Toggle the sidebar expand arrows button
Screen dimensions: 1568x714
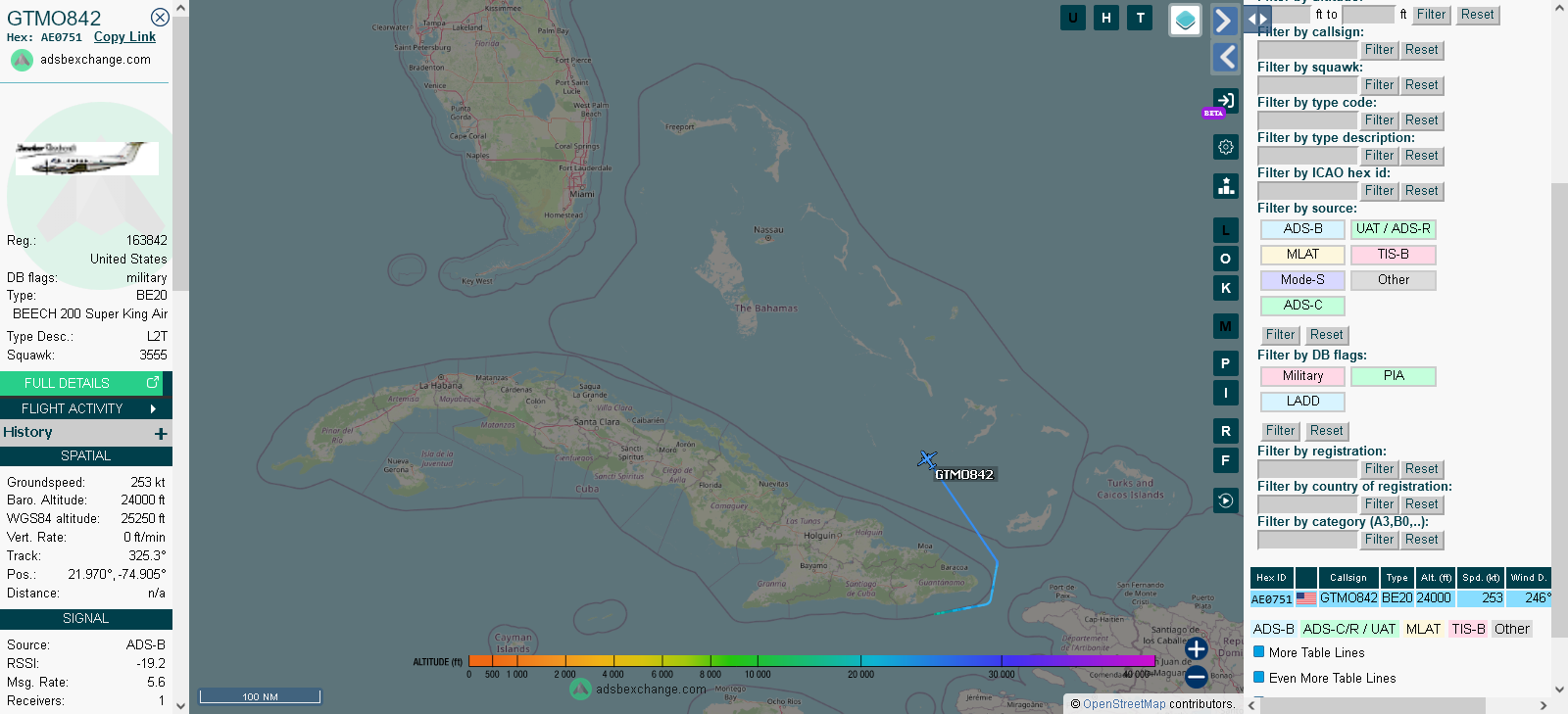point(1257,19)
